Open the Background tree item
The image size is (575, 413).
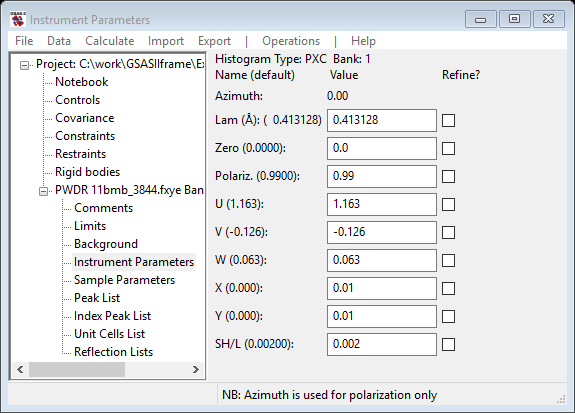coord(106,244)
